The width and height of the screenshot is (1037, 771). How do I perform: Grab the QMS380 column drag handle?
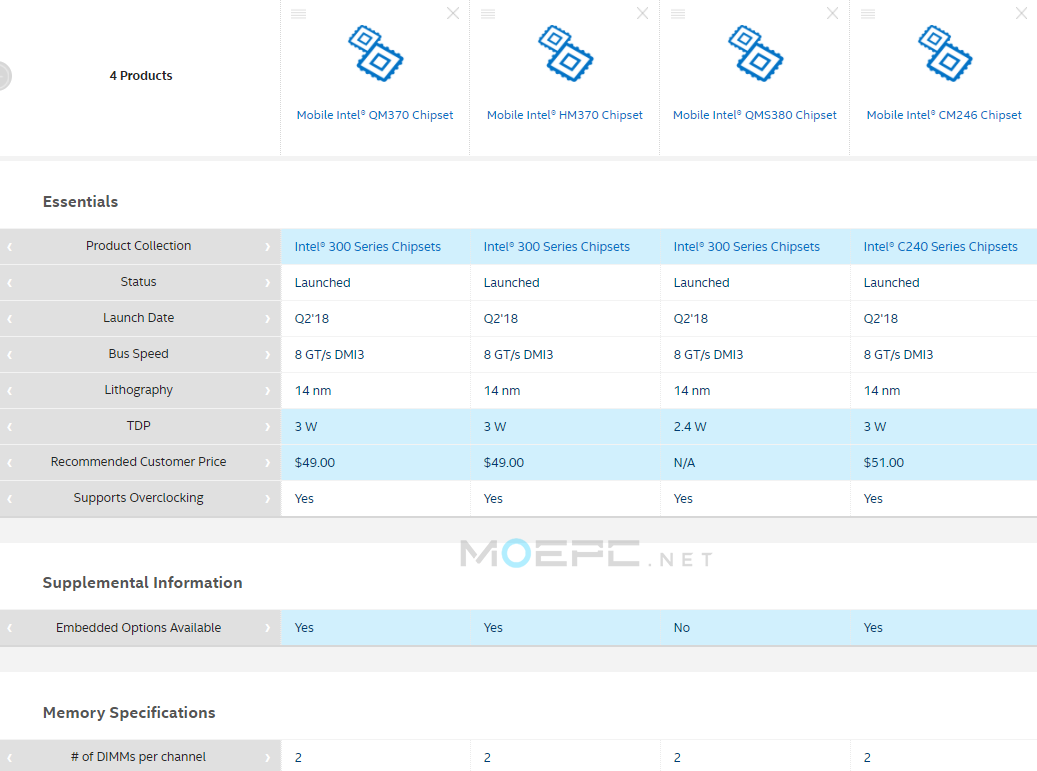point(678,14)
